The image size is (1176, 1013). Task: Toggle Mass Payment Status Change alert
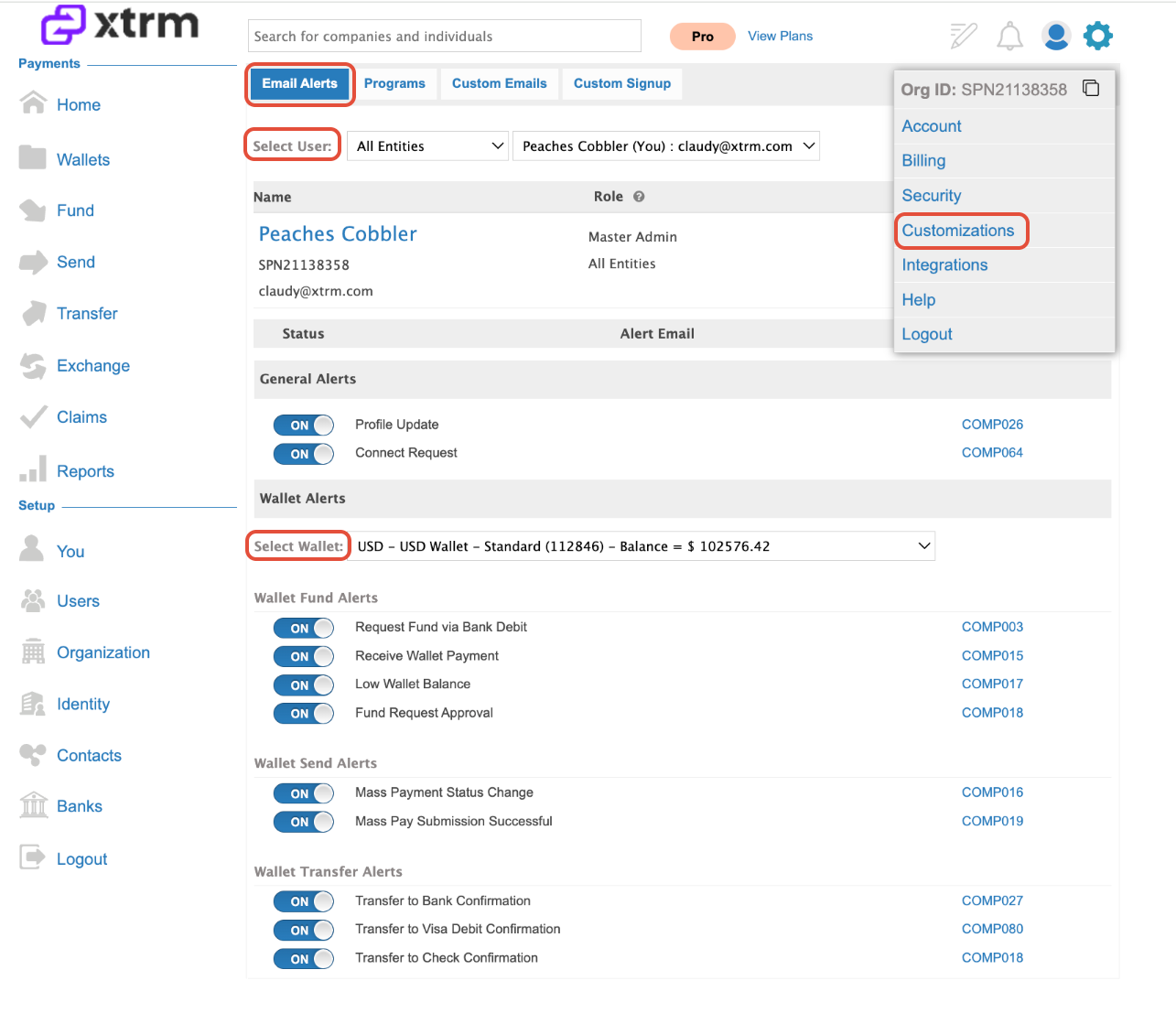click(x=304, y=794)
